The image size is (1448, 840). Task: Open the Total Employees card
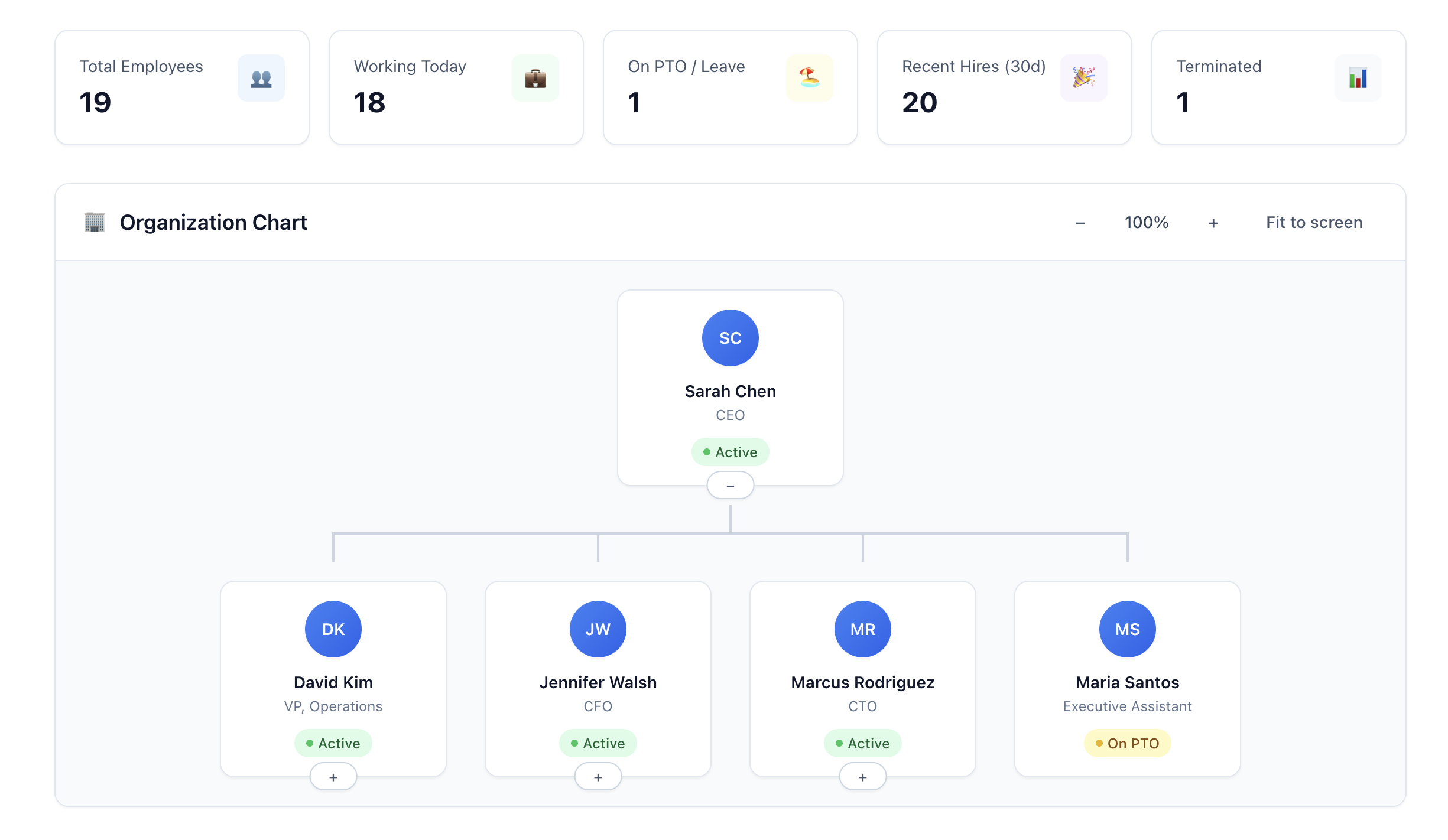pos(182,87)
